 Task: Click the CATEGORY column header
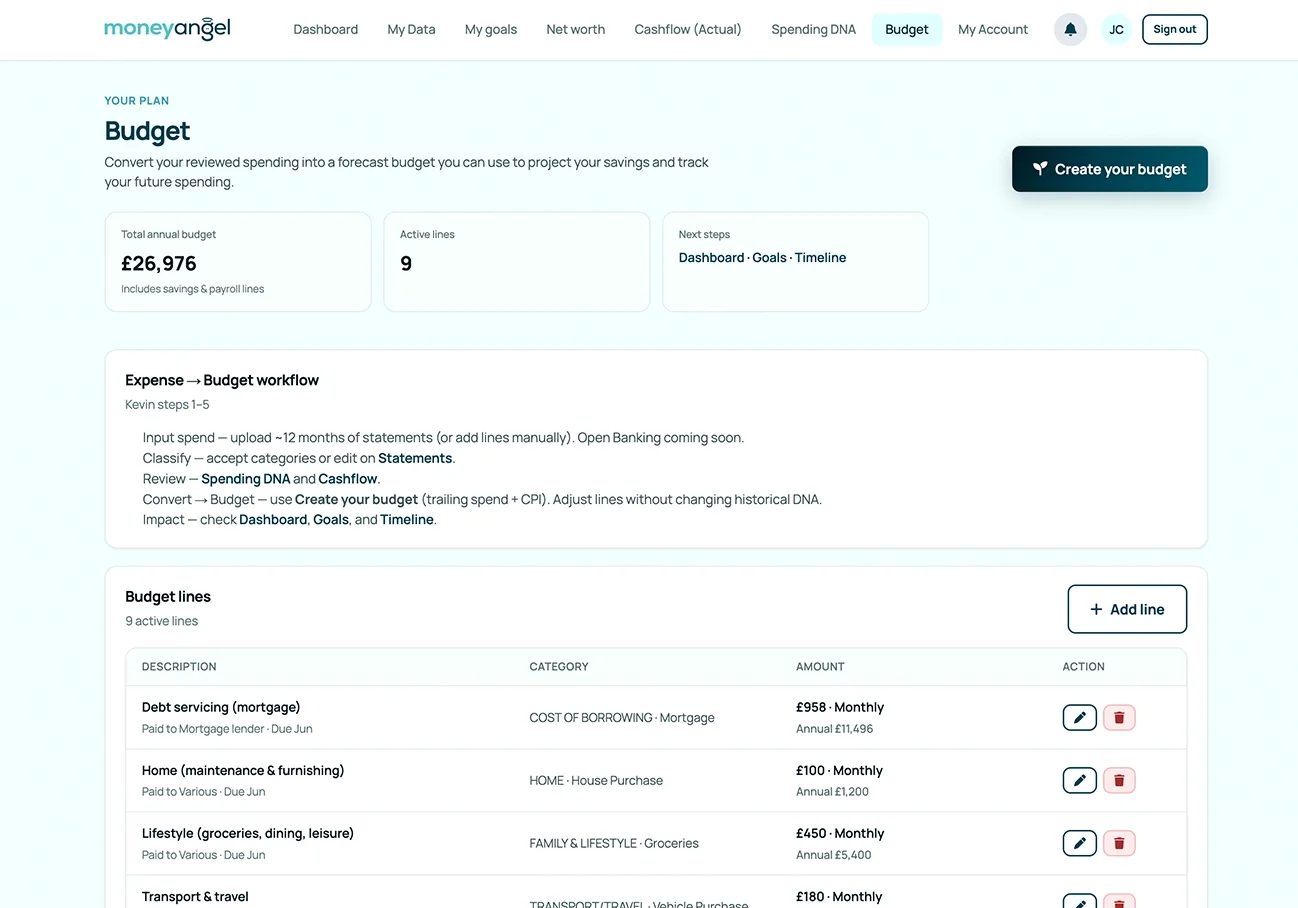coord(559,667)
